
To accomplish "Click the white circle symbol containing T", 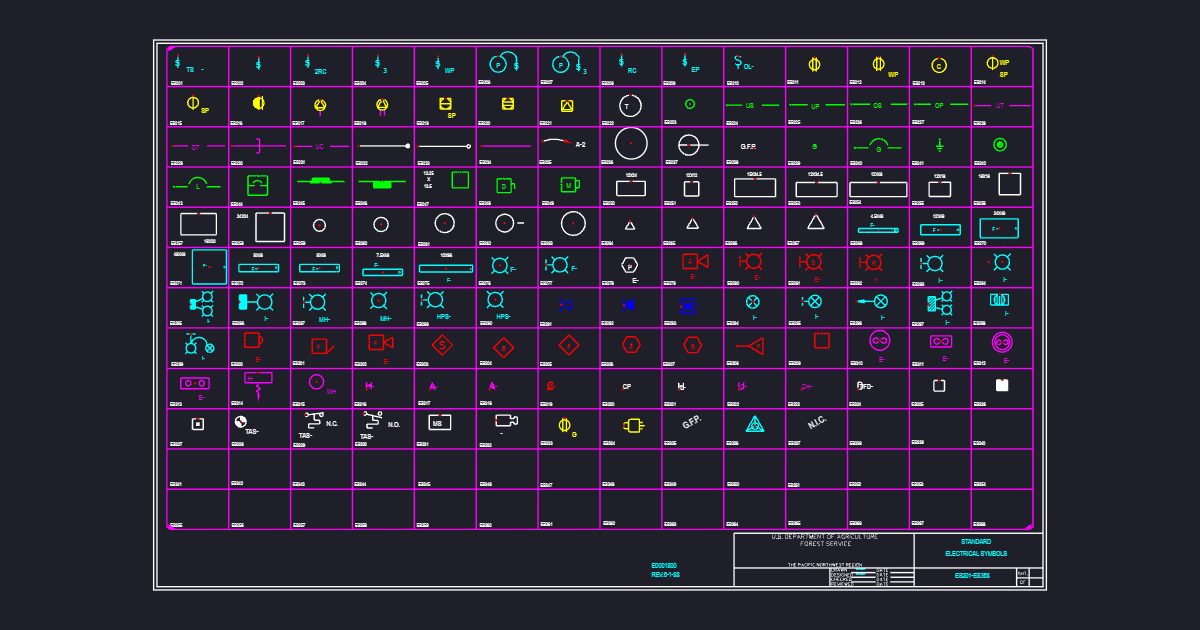I will coord(629,105).
